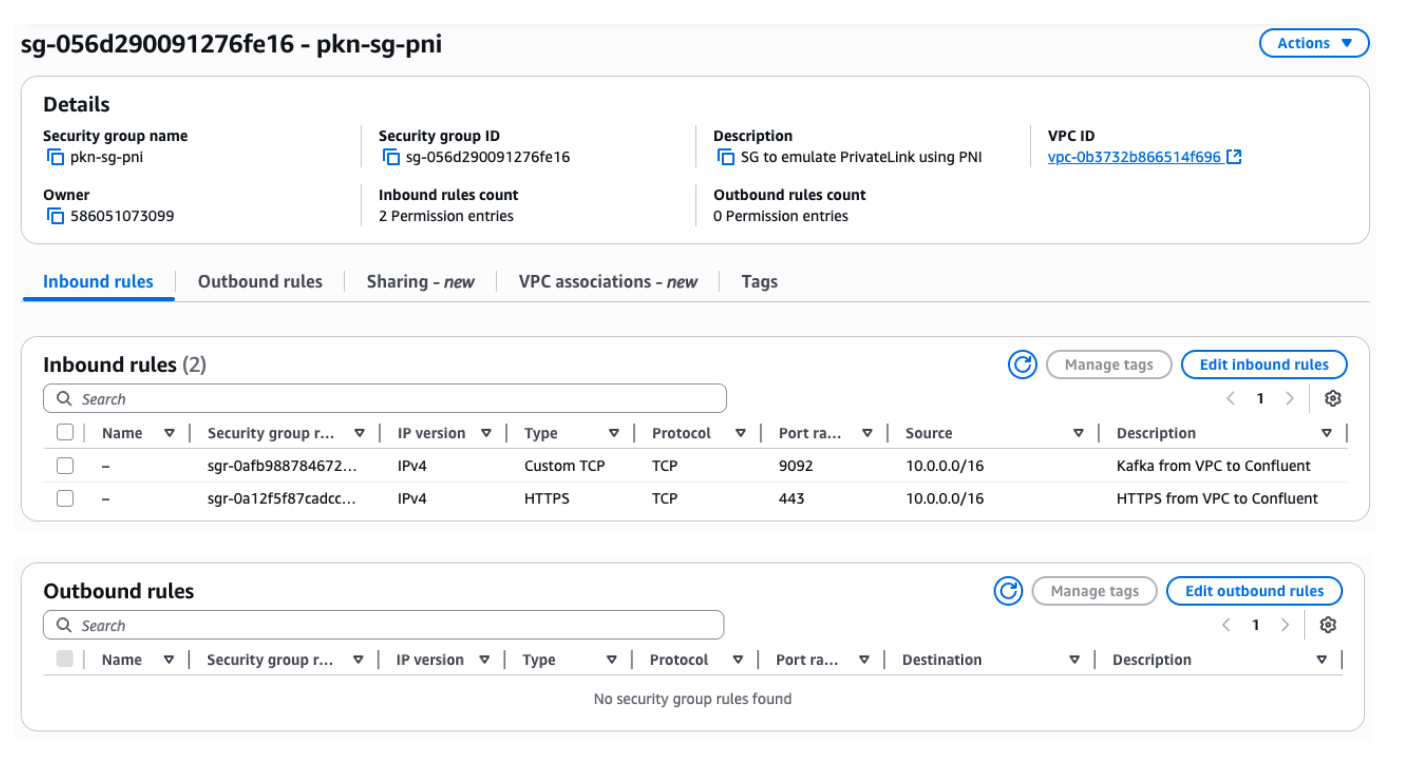Open Inbound rules column preferences gear
This screenshot has height=768, width=1408.
point(1333,398)
